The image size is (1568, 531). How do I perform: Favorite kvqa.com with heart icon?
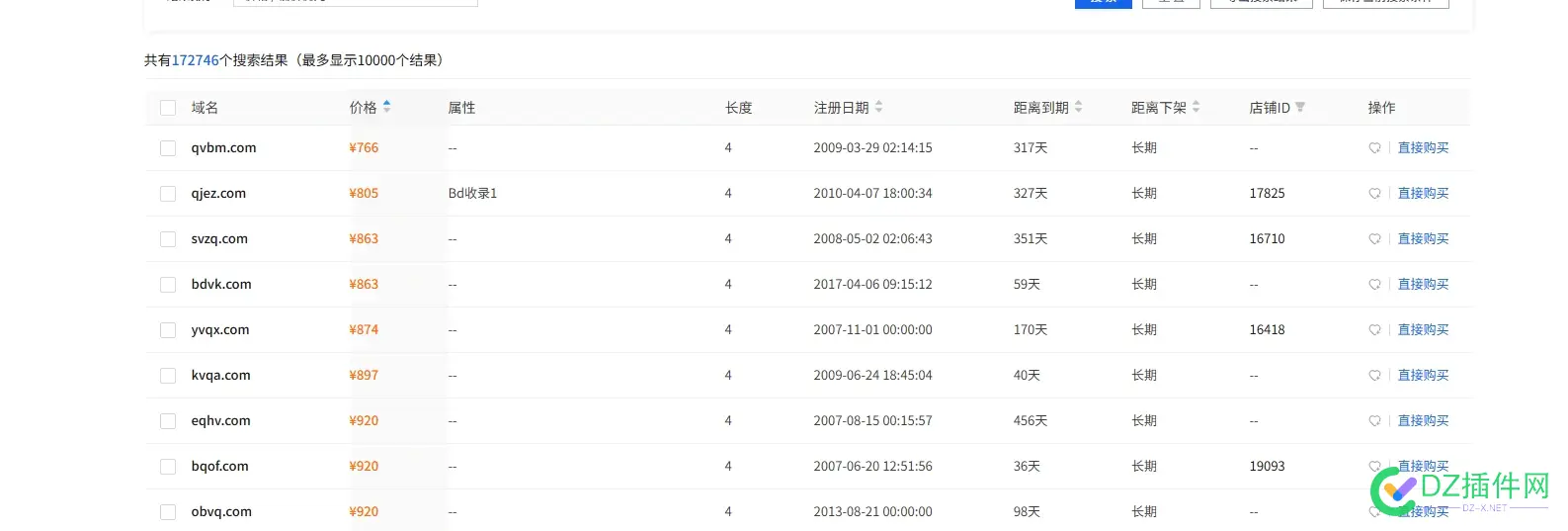tap(1374, 376)
